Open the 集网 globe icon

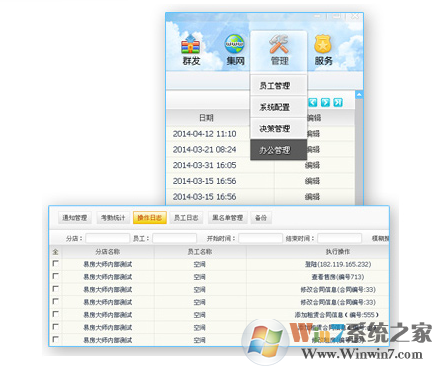tap(235, 50)
